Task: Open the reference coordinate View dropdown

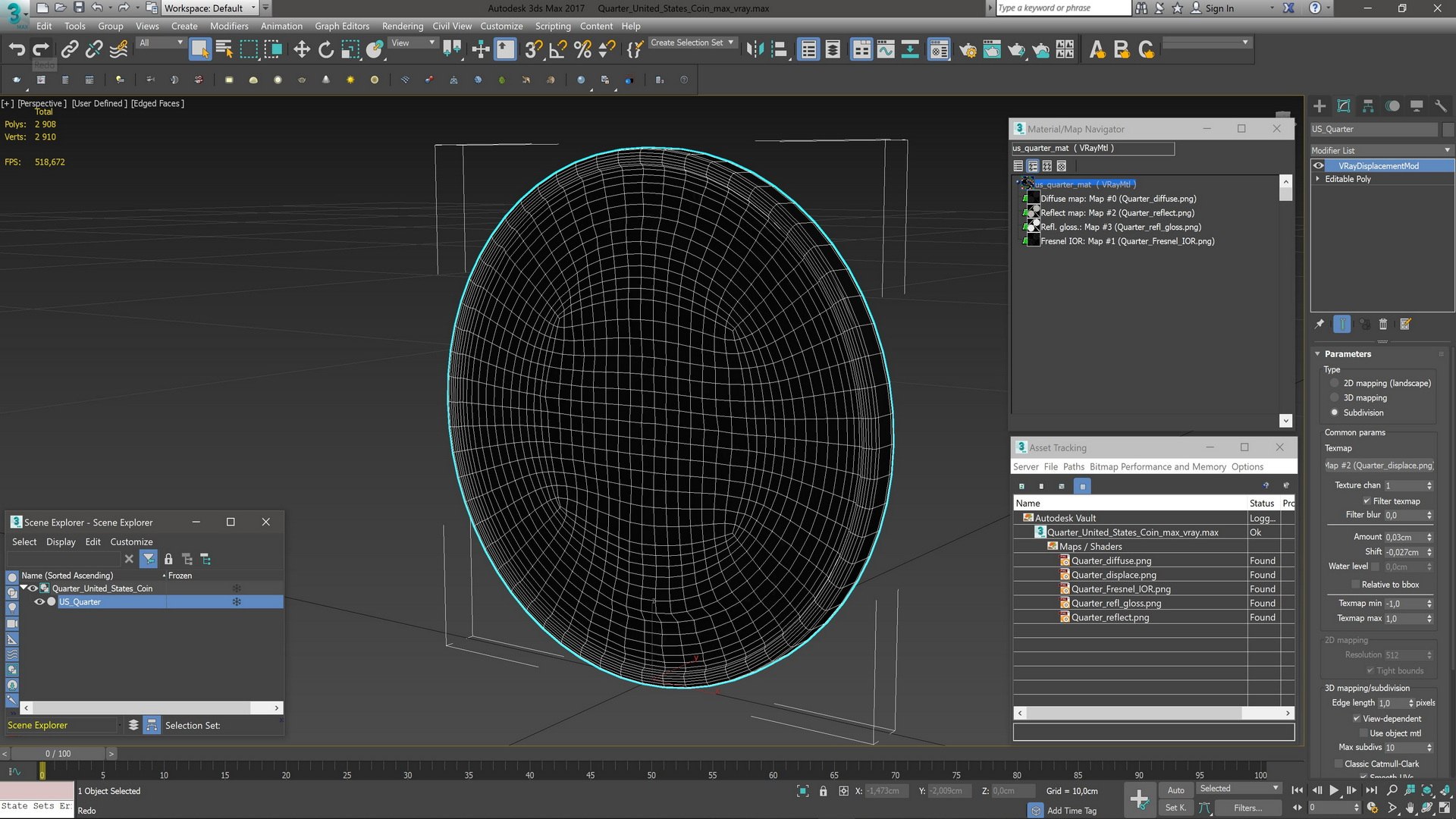Action: pos(413,43)
